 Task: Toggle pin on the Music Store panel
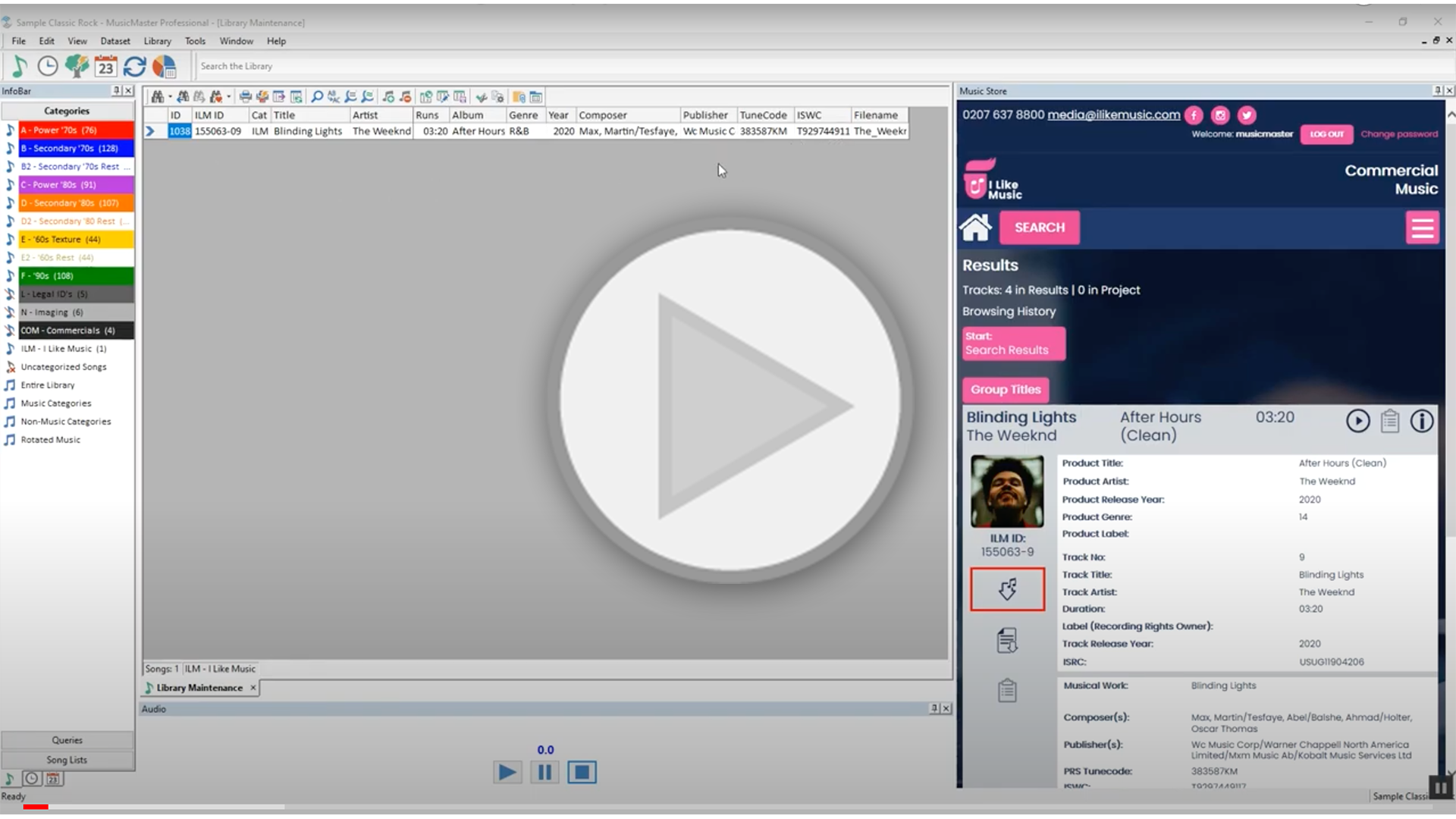[1437, 91]
